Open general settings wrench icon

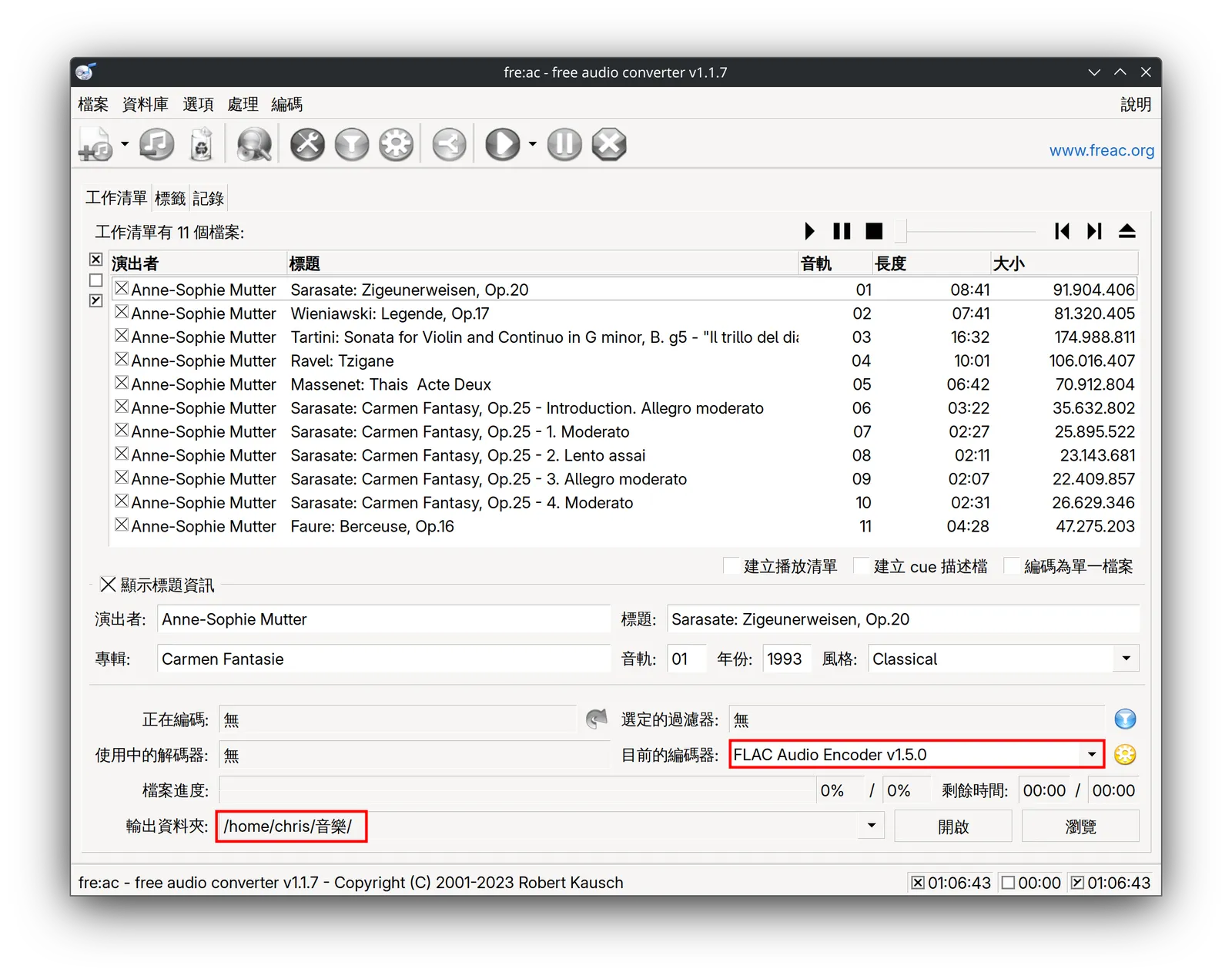pyautogui.click(x=307, y=144)
